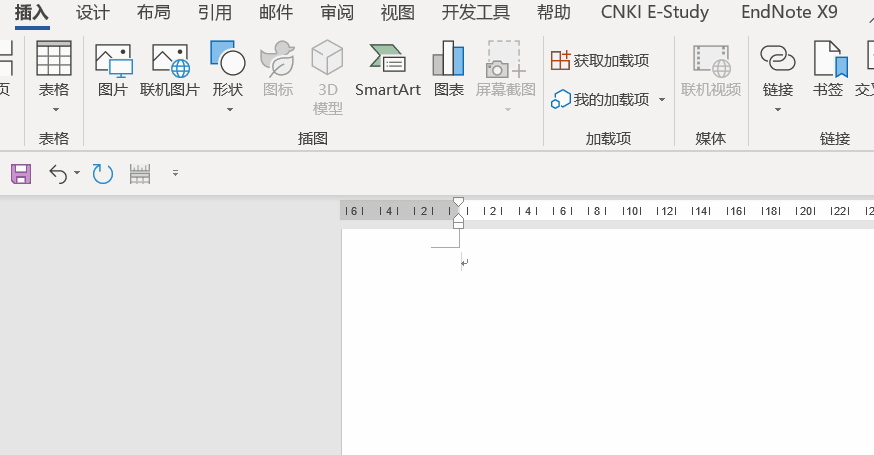The width and height of the screenshot is (874, 455).
Task: Insert a table using 表格 icon
Action: (54, 58)
